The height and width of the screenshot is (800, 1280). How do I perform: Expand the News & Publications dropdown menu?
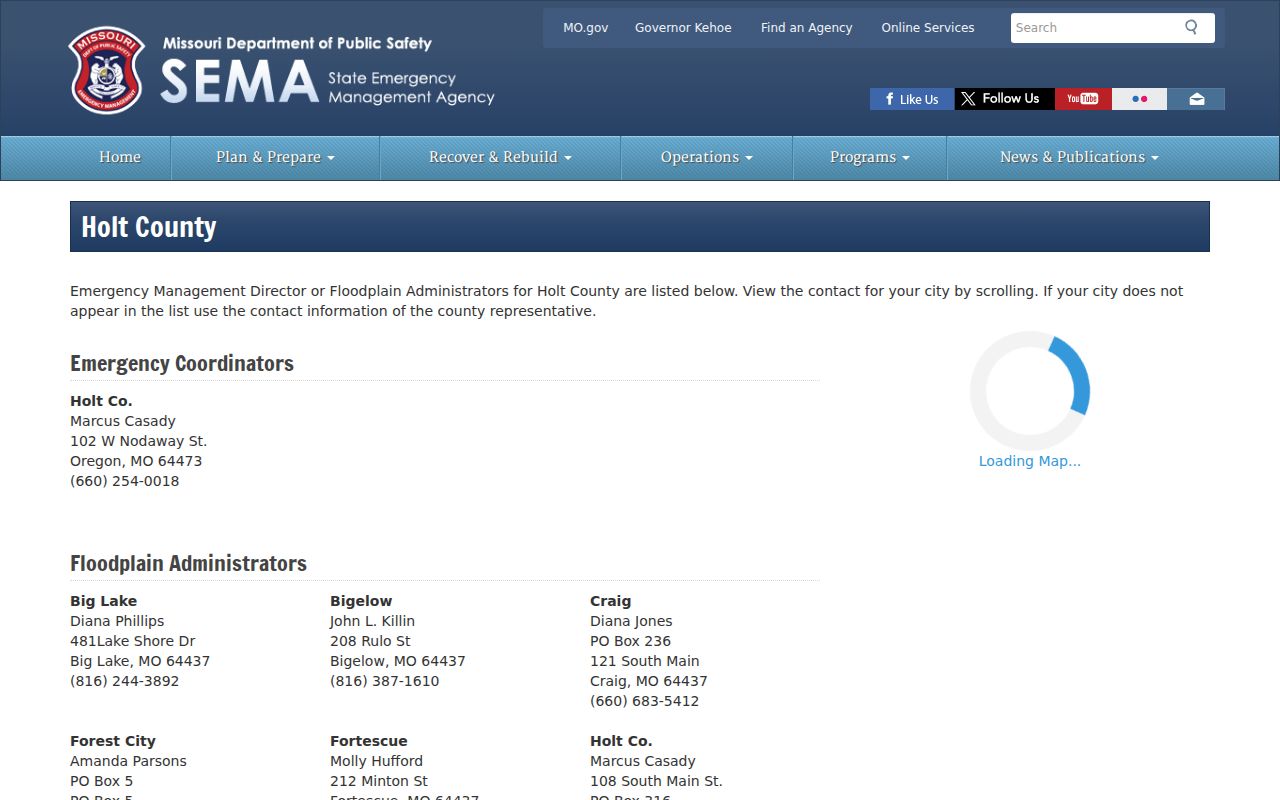[x=1079, y=157]
